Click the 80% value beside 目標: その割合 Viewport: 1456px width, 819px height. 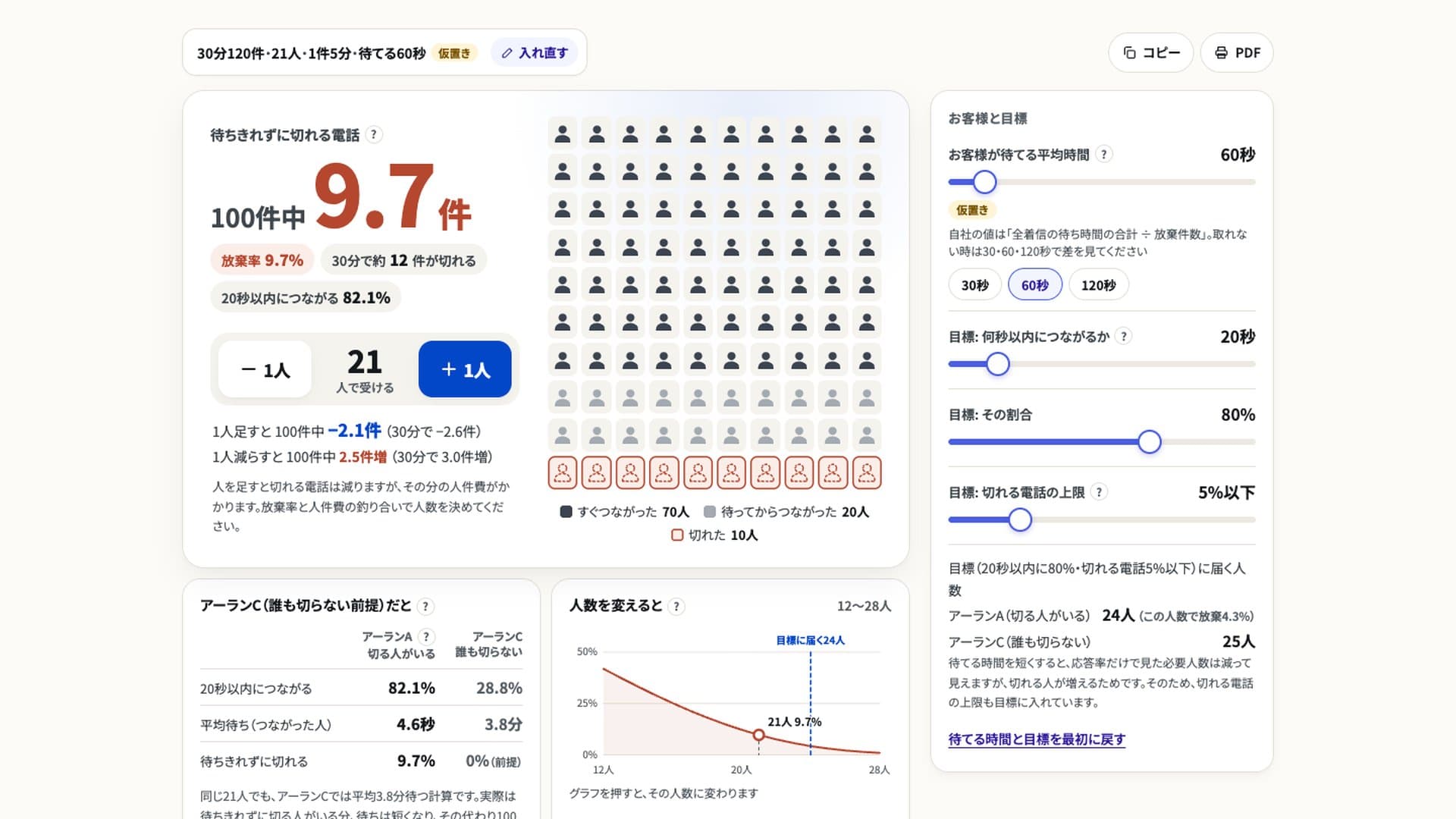click(1238, 414)
